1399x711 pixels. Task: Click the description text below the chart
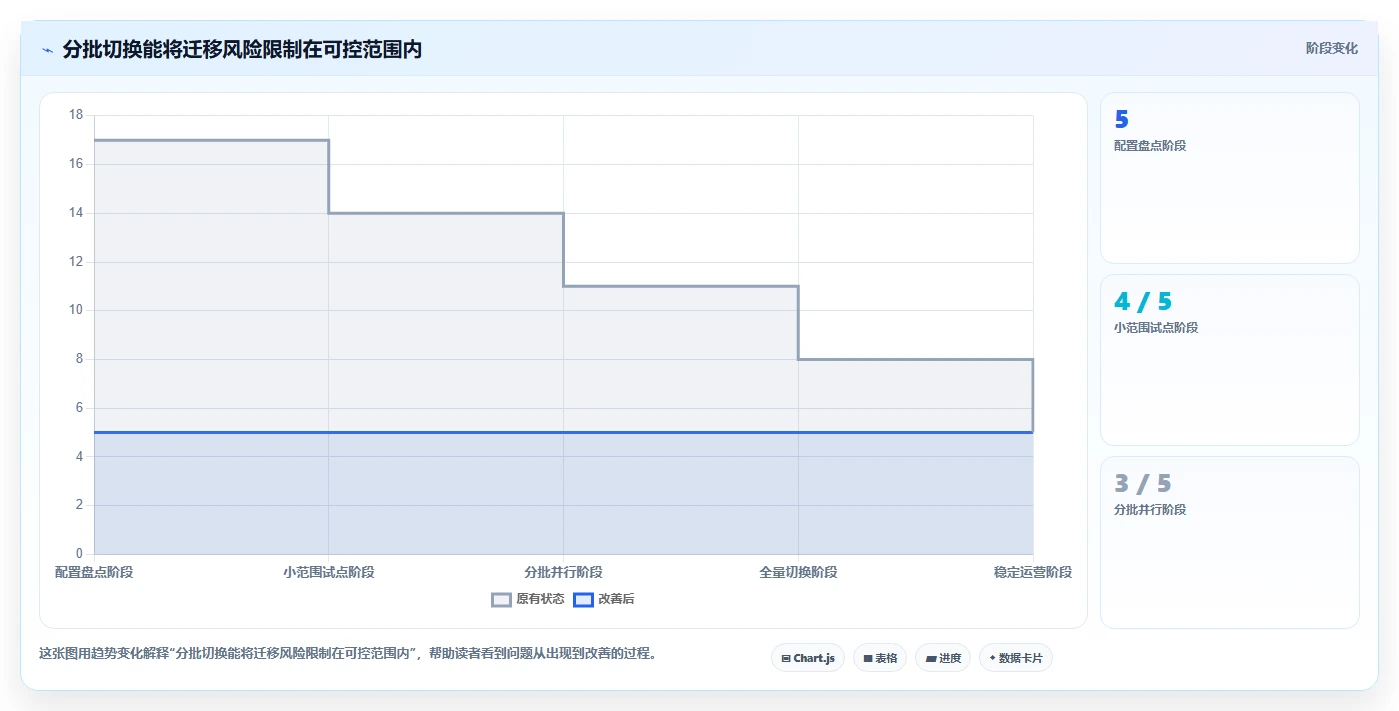click(348, 654)
